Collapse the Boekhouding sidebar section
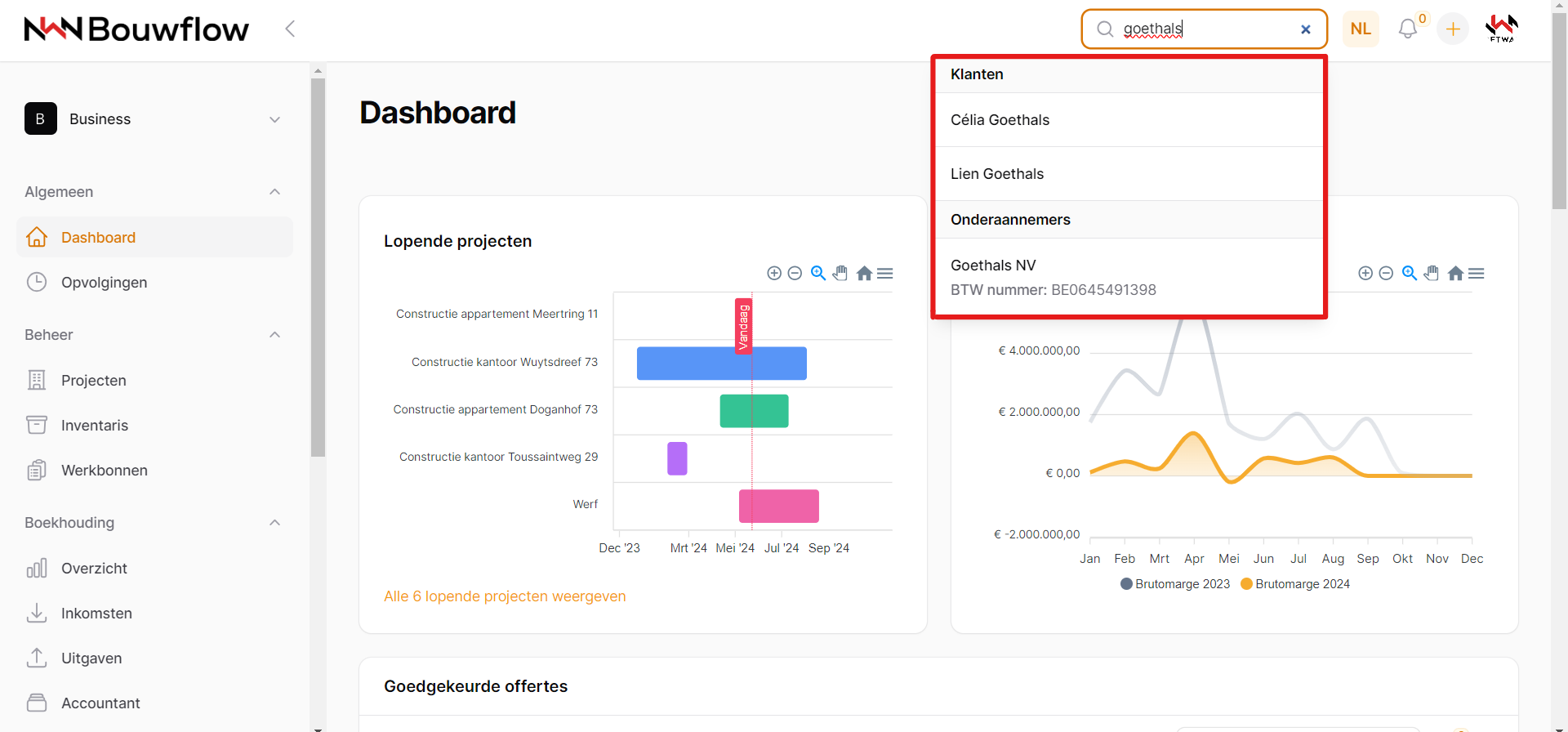 pyautogui.click(x=274, y=523)
